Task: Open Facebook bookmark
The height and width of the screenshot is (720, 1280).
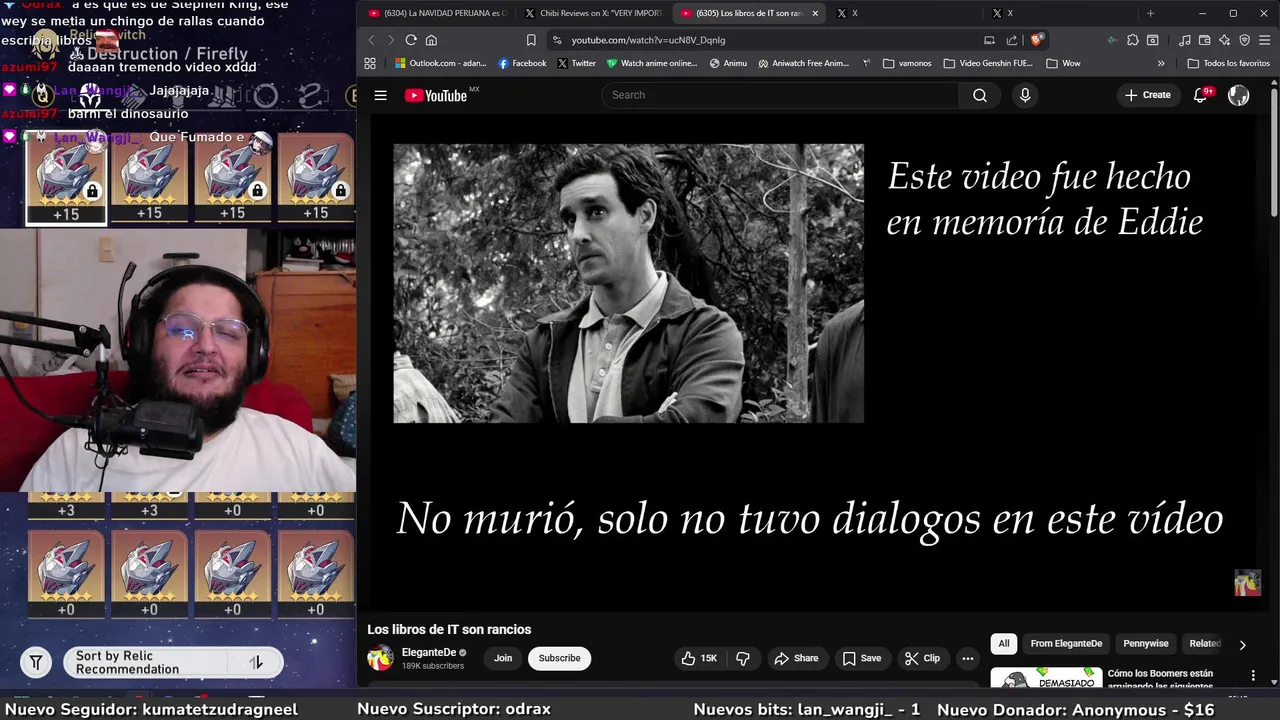Action: tap(522, 63)
